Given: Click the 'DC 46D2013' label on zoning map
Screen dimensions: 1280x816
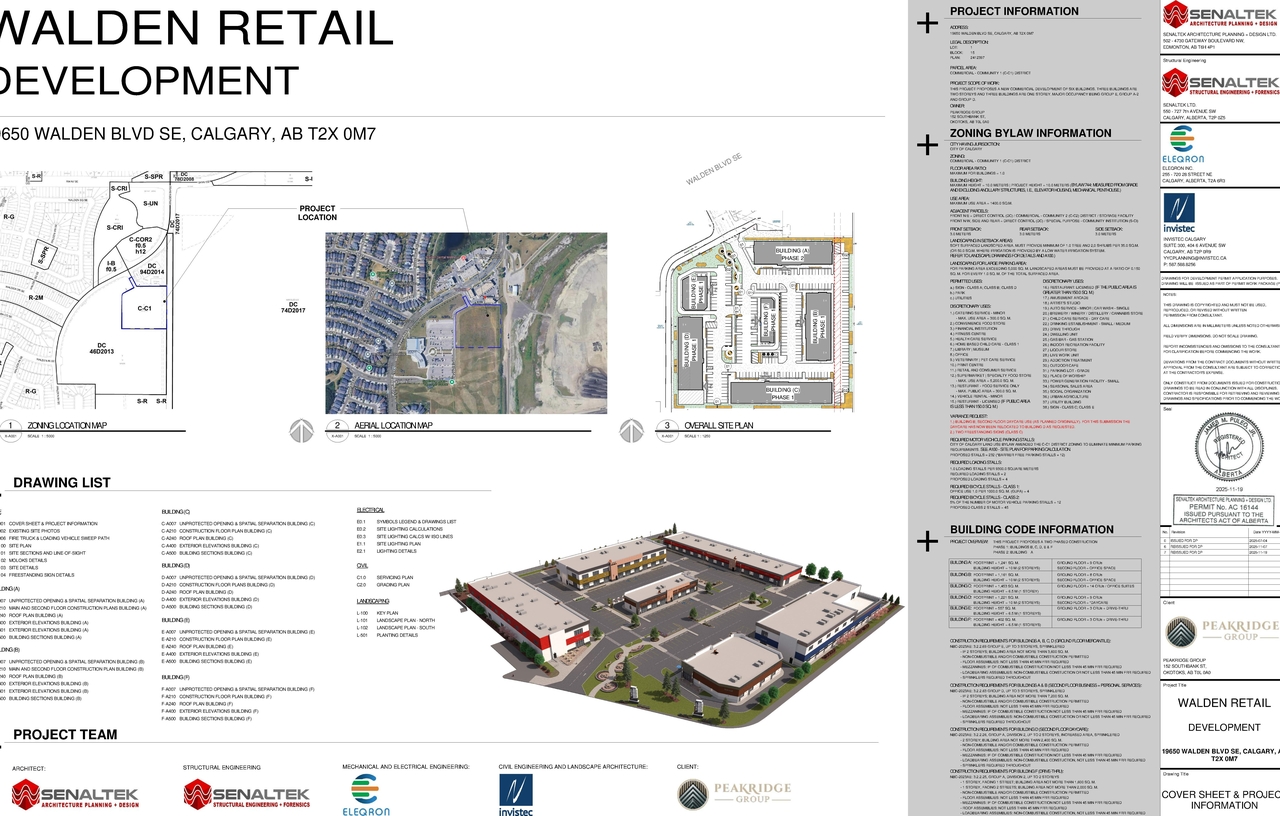Looking at the screenshot, I should (x=103, y=349).
